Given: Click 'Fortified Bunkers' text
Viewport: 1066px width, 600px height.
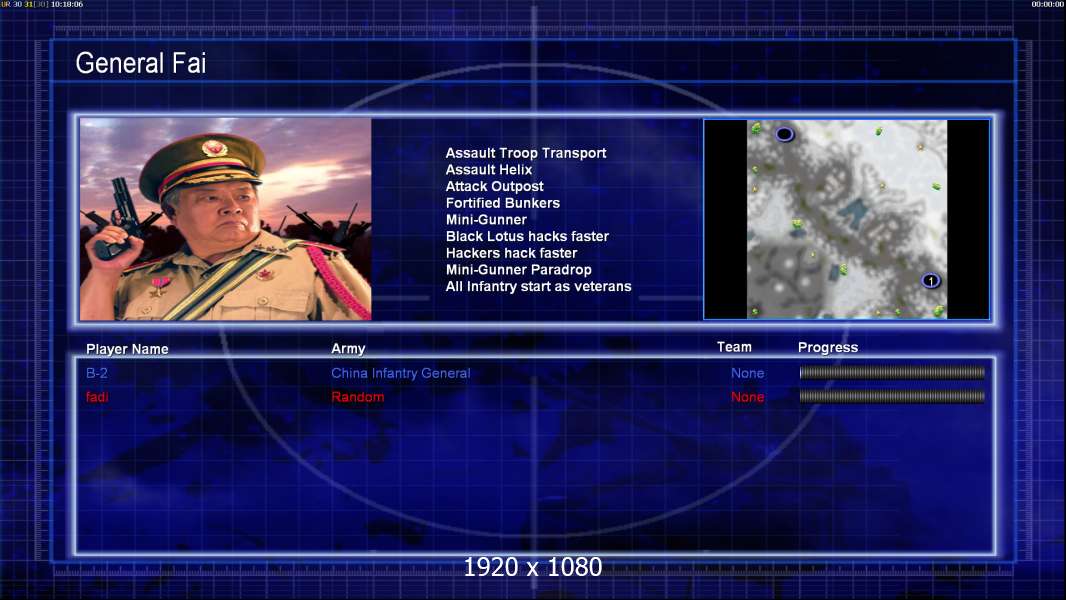Looking at the screenshot, I should pyautogui.click(x=502, y=203).
